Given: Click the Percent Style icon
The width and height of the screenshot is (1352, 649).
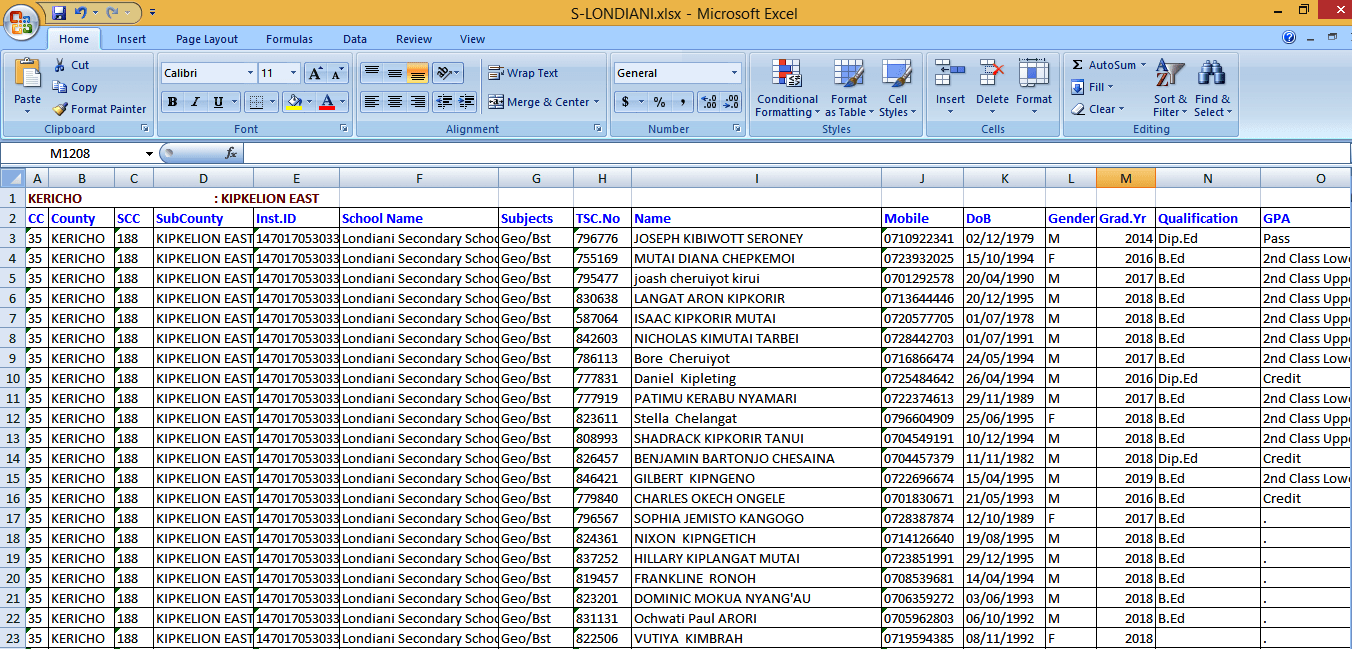Looking at the screenshot, I should pos(659,102).
